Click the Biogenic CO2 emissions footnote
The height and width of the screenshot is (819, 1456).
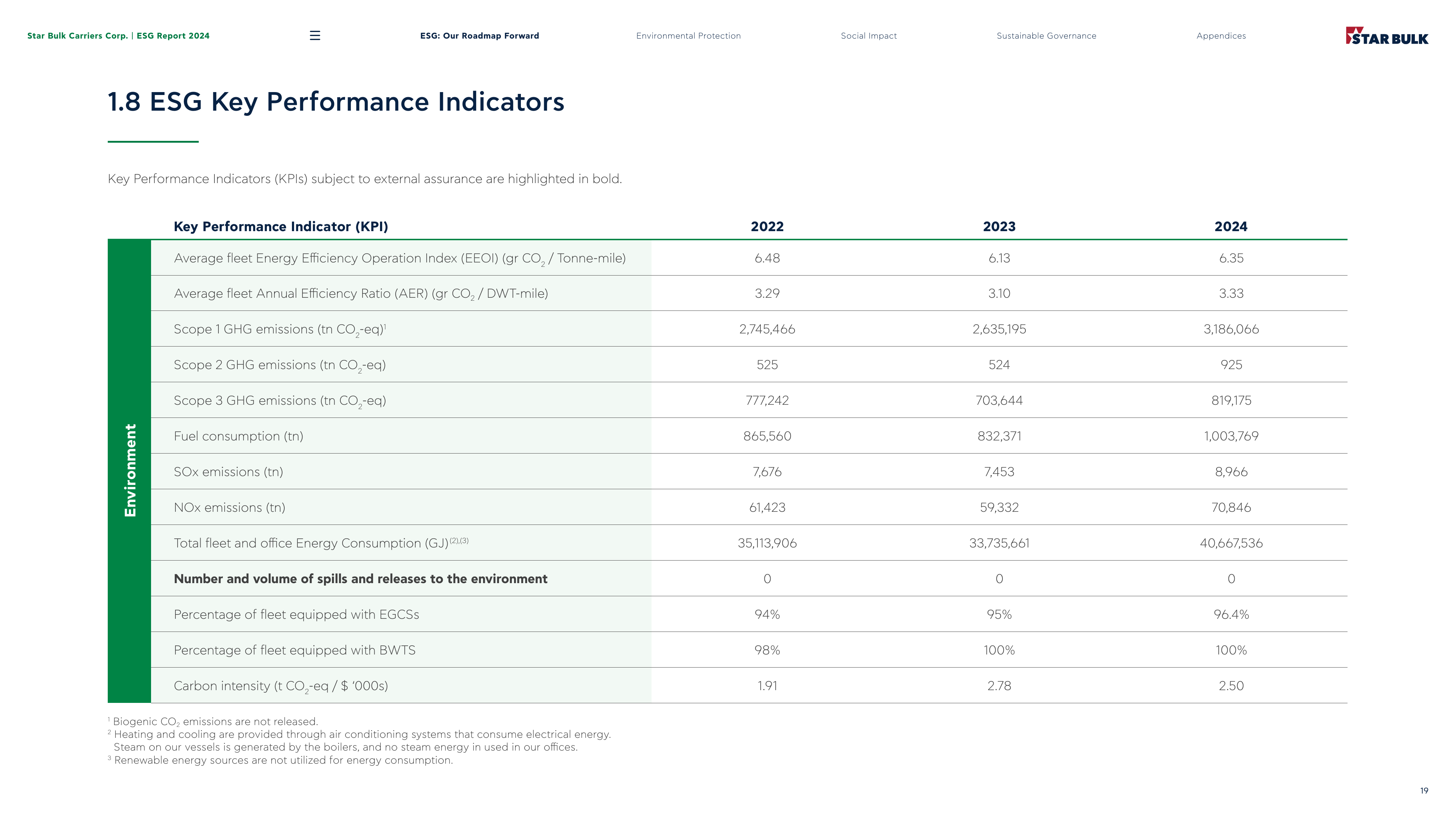click(x=213, y=722)
